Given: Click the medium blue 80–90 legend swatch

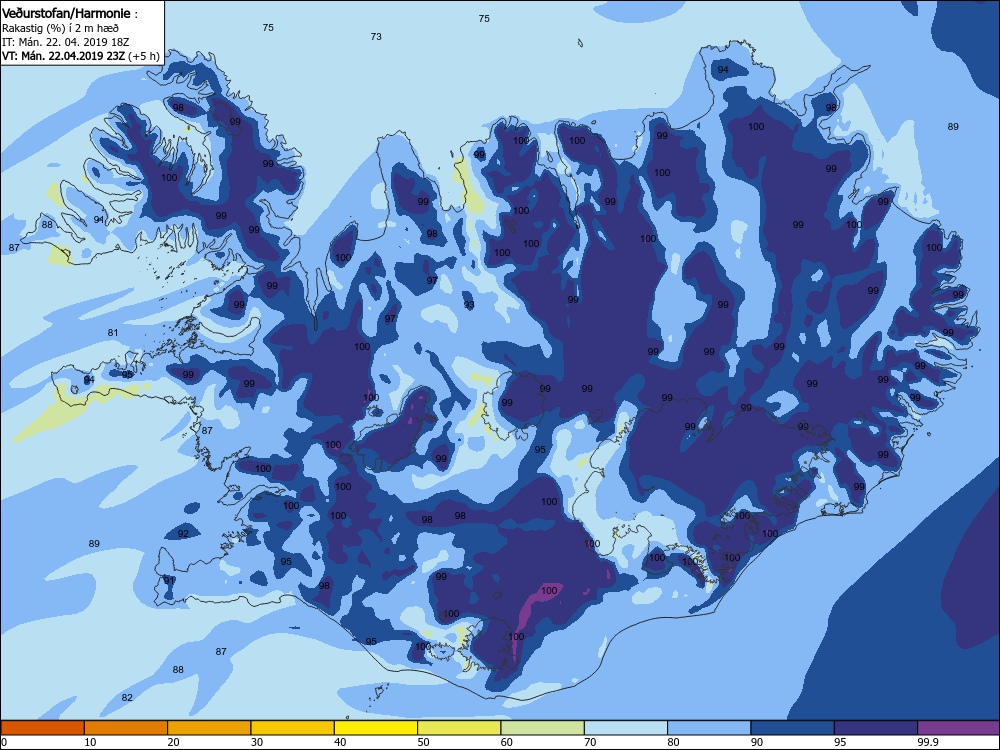Looking at the screenshot, I should point(709,728).
